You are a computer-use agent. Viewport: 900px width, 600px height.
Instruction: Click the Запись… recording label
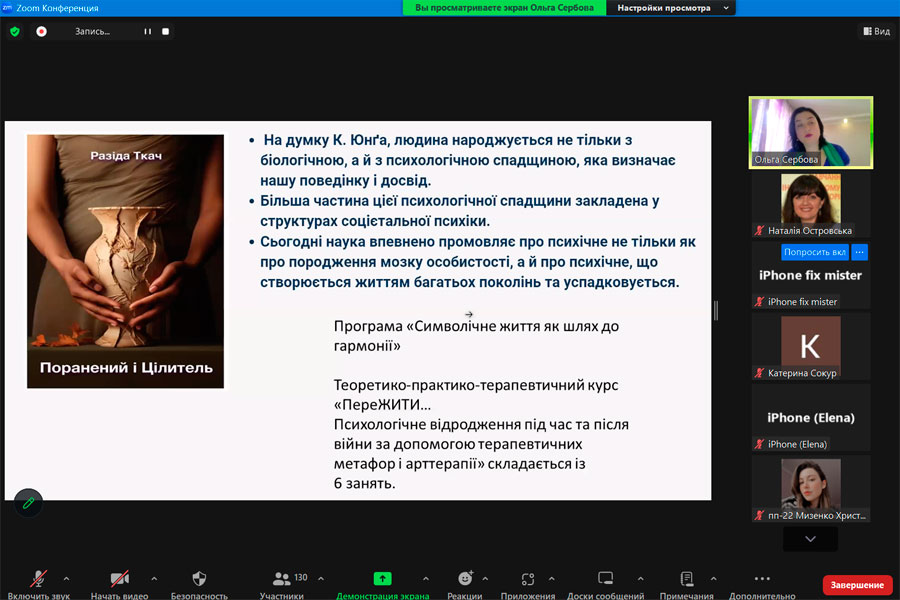click(x=92, y=32)
